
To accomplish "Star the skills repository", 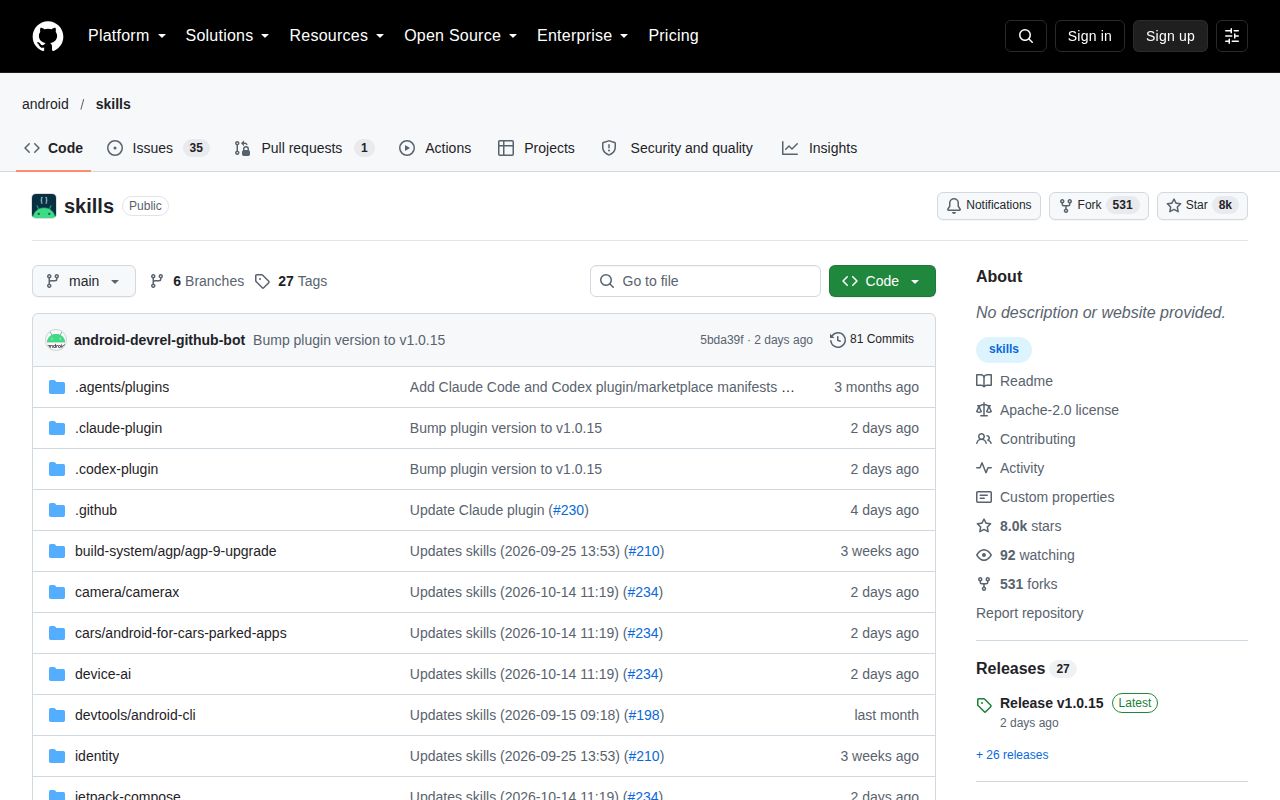I will (1203, 205).
